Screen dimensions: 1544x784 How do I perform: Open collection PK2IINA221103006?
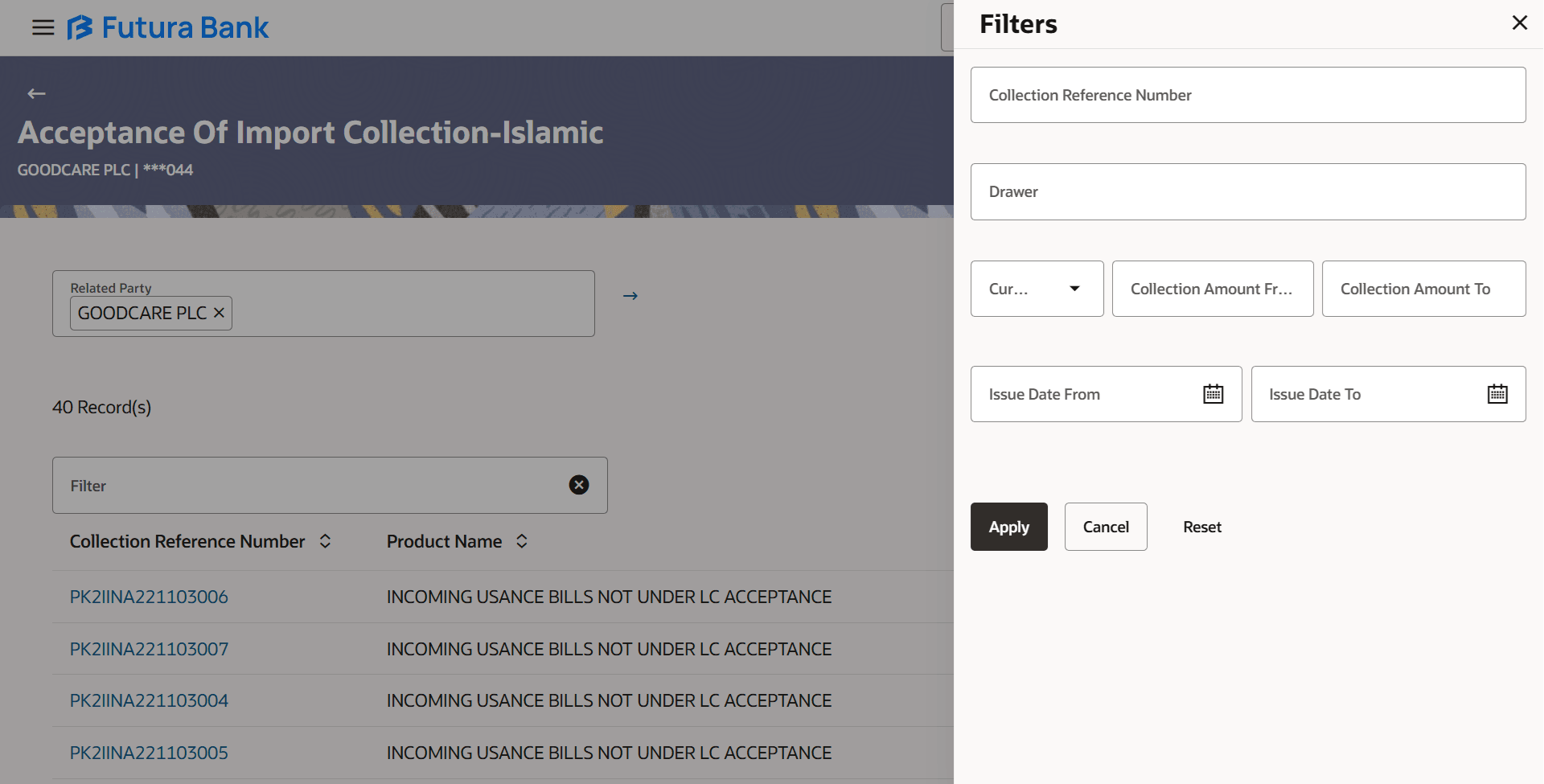(x=149, y=597)
